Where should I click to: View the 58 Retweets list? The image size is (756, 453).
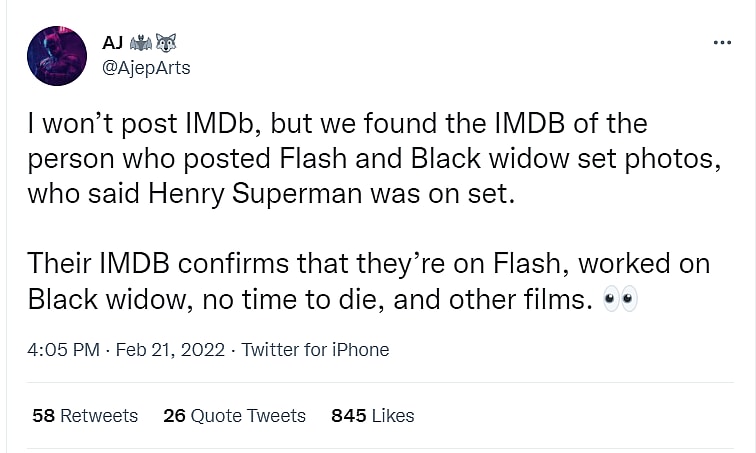[x=85, y=415]
